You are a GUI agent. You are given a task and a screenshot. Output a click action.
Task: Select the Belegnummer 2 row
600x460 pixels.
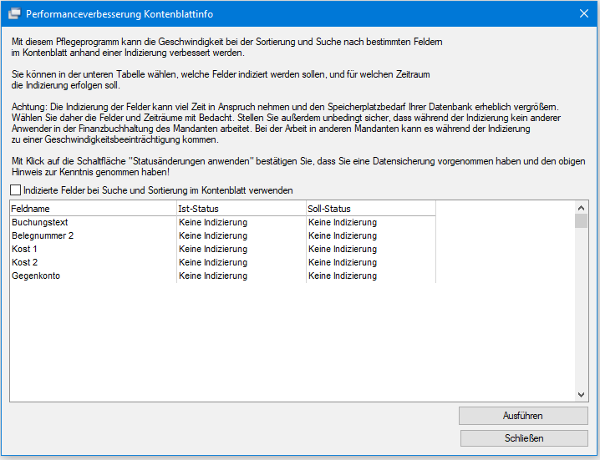click(223, 236)
